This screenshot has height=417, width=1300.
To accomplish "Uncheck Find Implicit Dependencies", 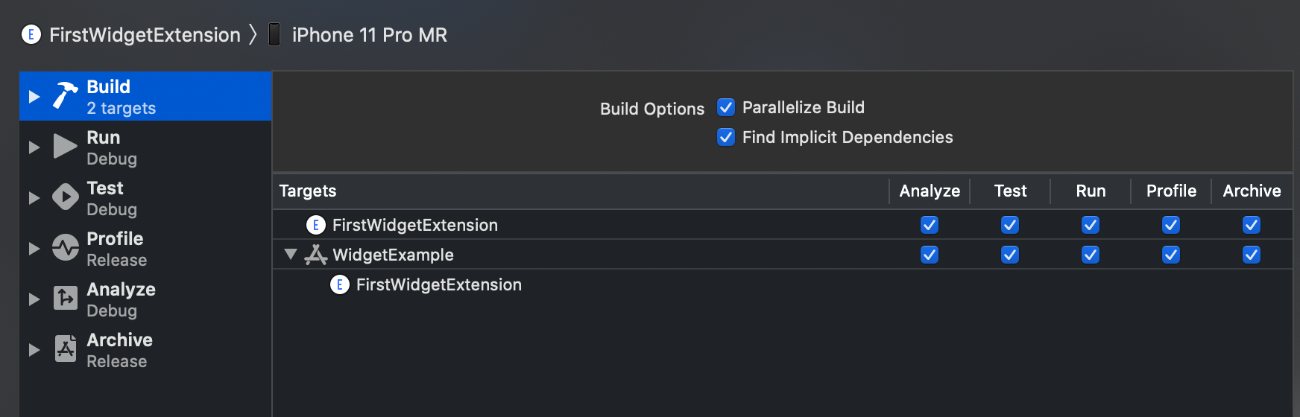I will [726, 137].
